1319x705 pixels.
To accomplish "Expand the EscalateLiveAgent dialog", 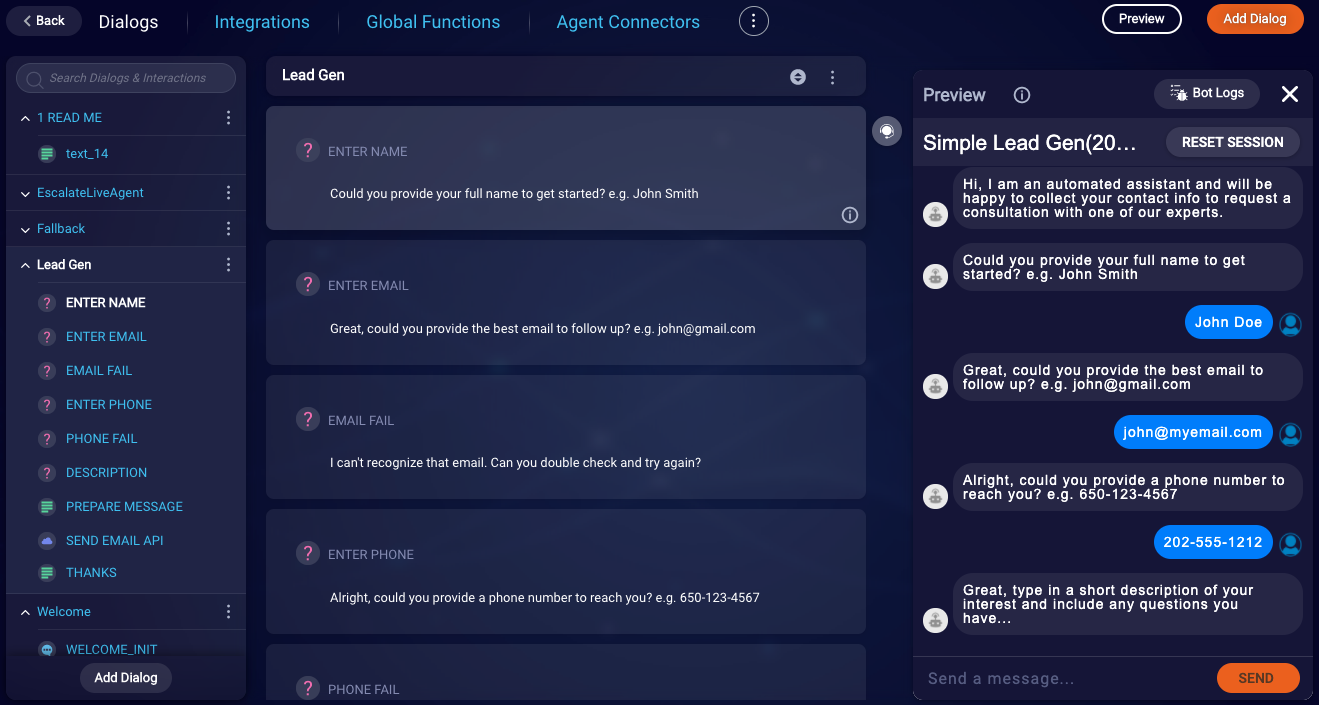I will [x=24, y=191].
